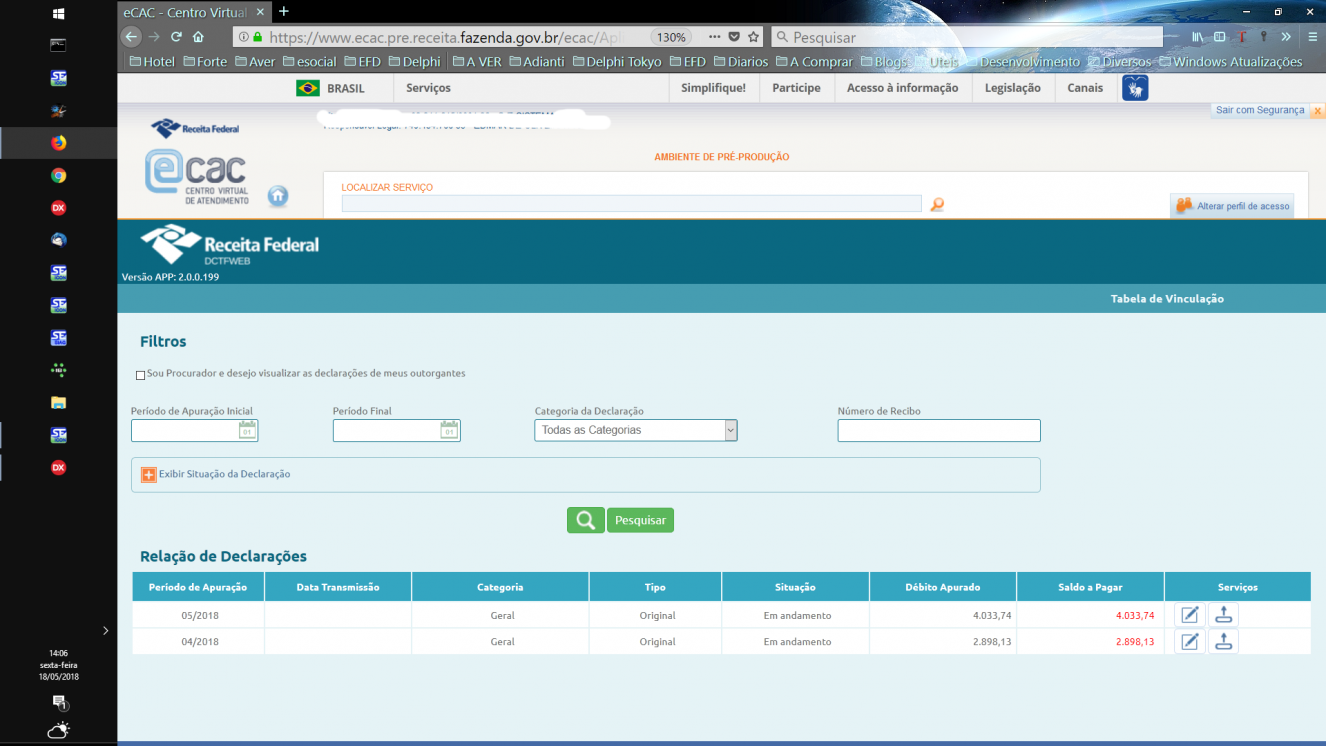The image size is (1326, 746).
Task: Click the Libras accessibility icon
Action: 1135,88
